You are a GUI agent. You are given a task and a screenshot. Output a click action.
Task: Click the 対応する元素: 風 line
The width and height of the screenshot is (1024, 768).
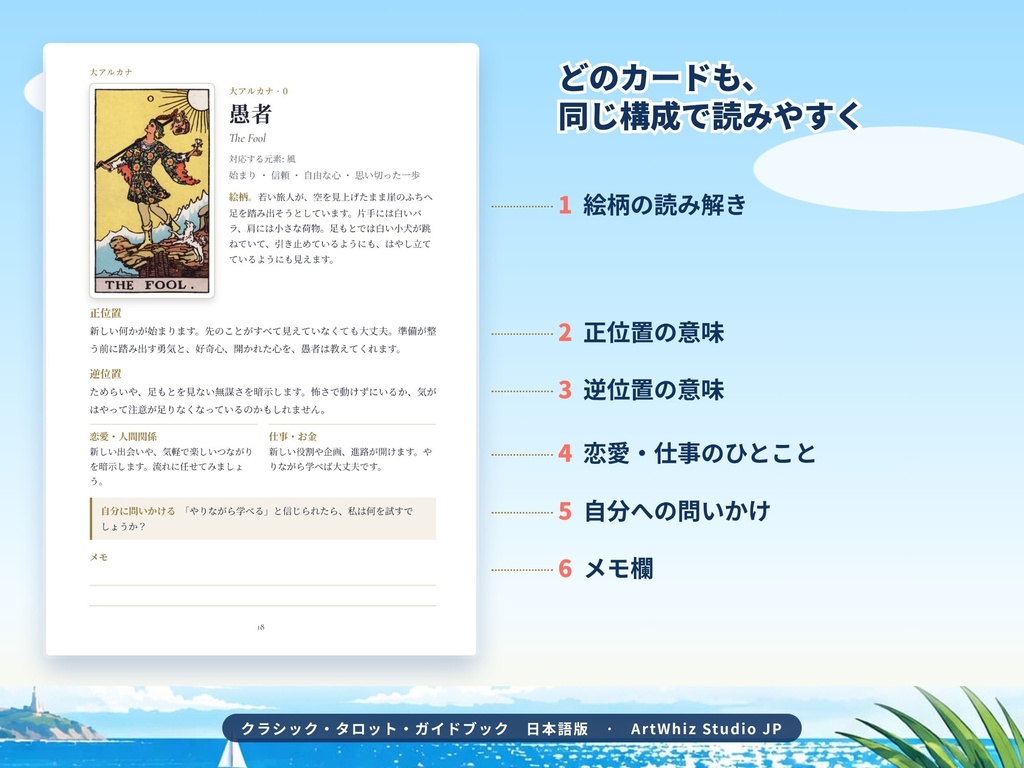click(x=262, y=159)
